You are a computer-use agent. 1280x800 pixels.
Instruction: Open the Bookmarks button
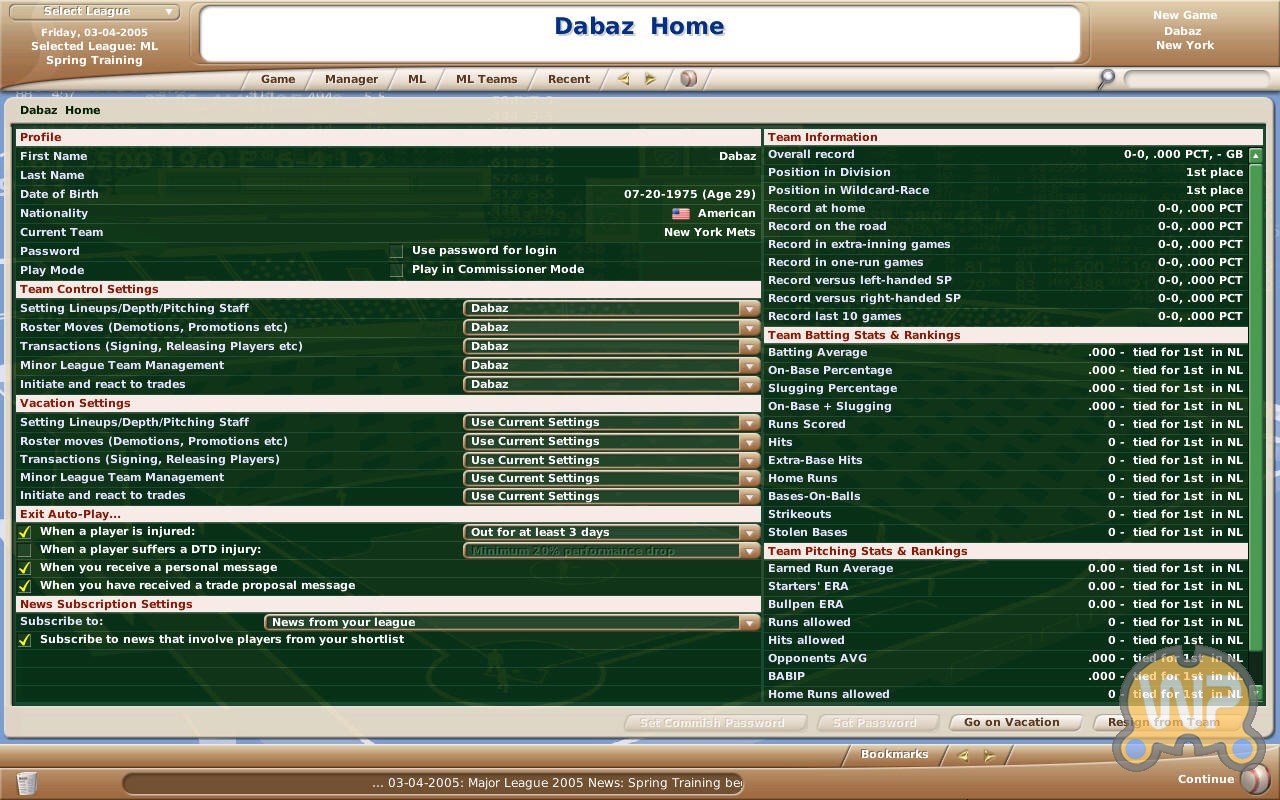tap(894, 755)
